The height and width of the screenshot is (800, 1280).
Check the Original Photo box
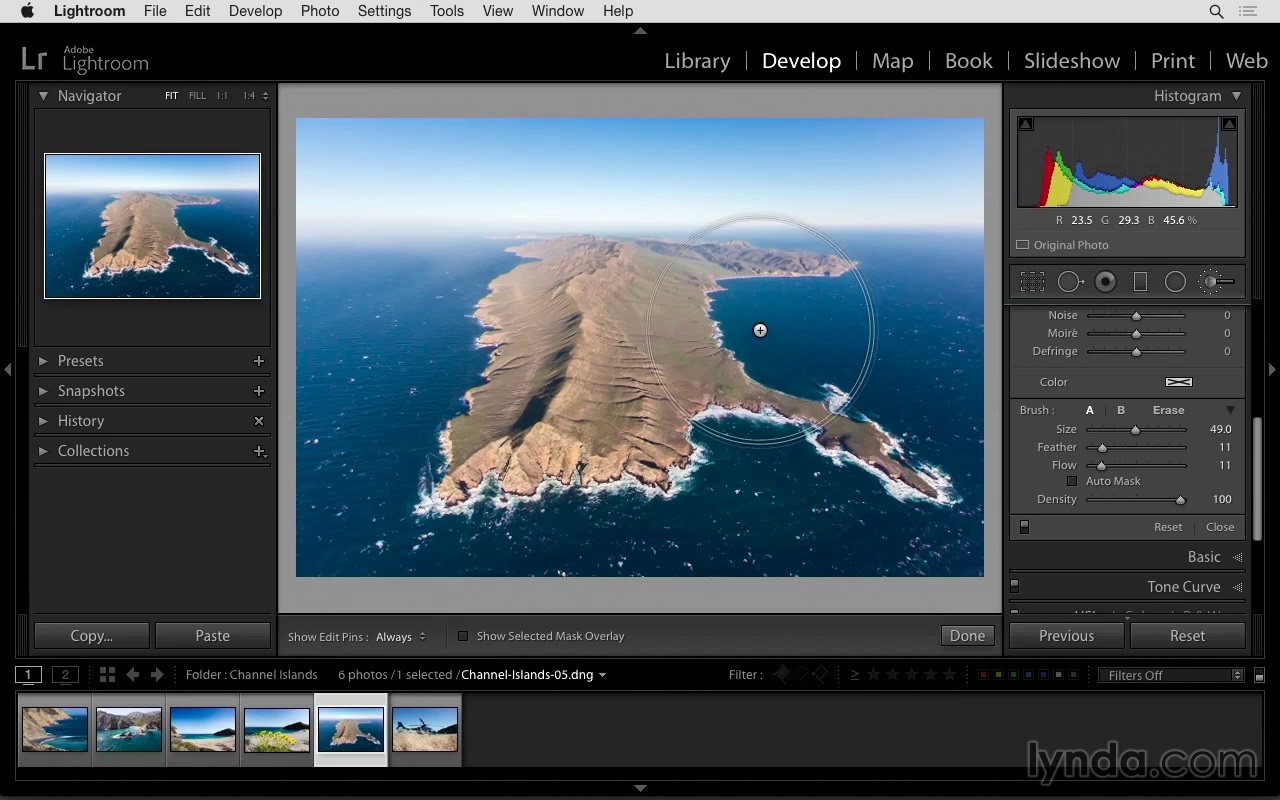pyautogui.click(x=1022, y=245)
